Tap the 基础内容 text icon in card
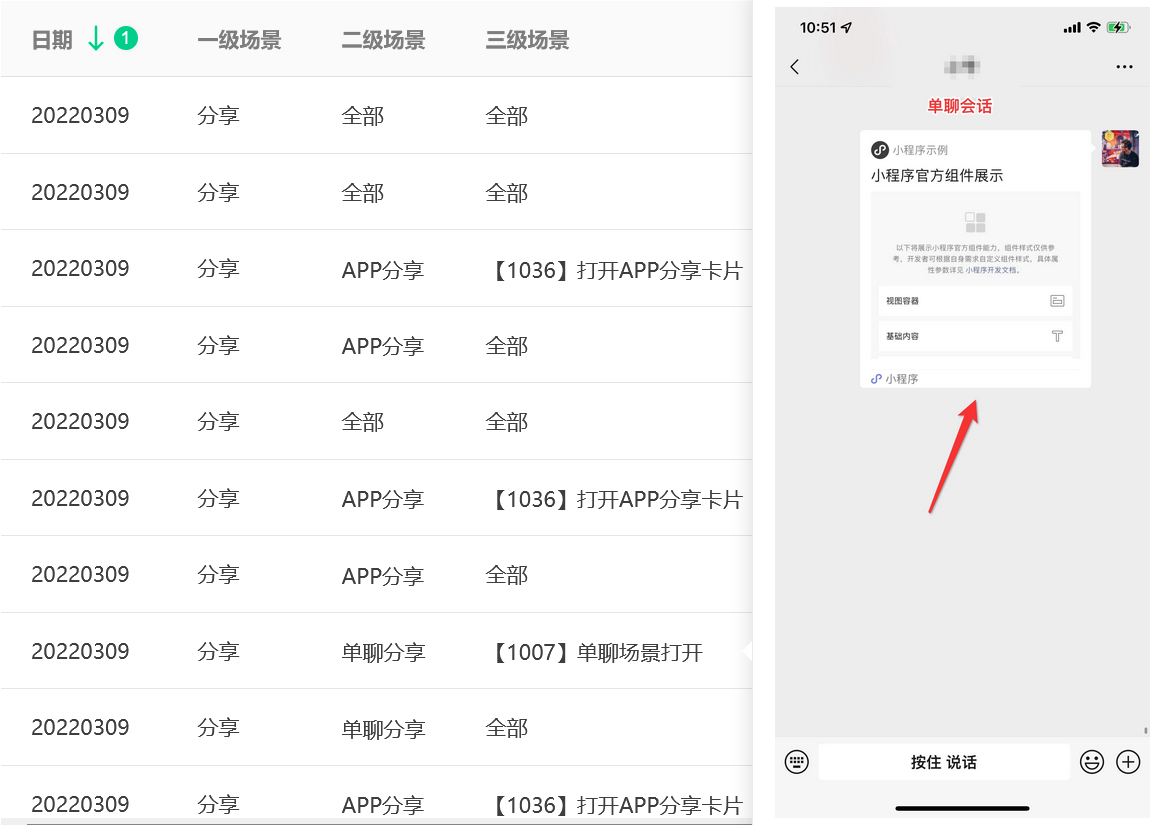 click(x=1057, y=336)
